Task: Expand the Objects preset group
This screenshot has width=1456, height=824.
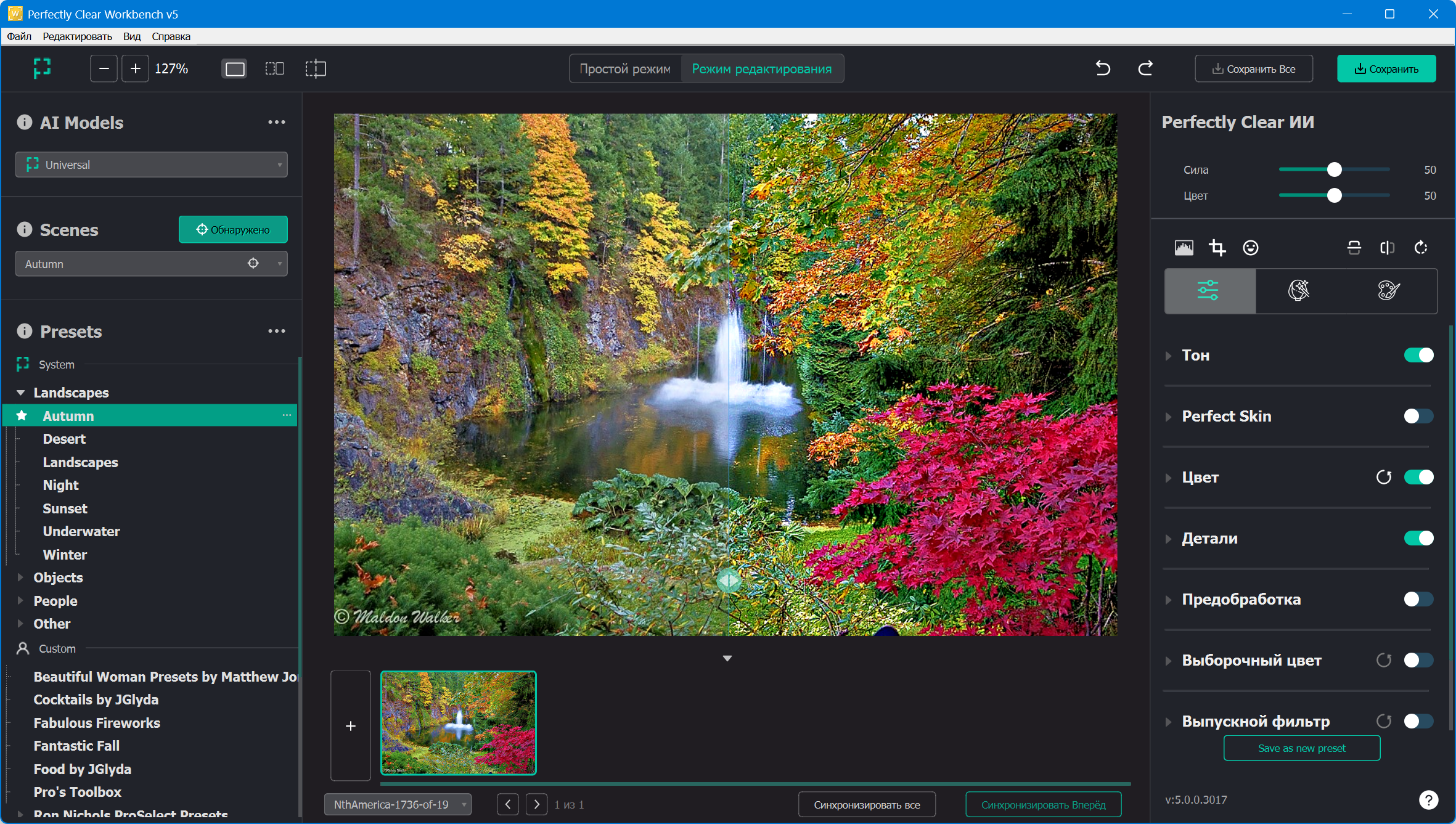Action: point(20,577)
